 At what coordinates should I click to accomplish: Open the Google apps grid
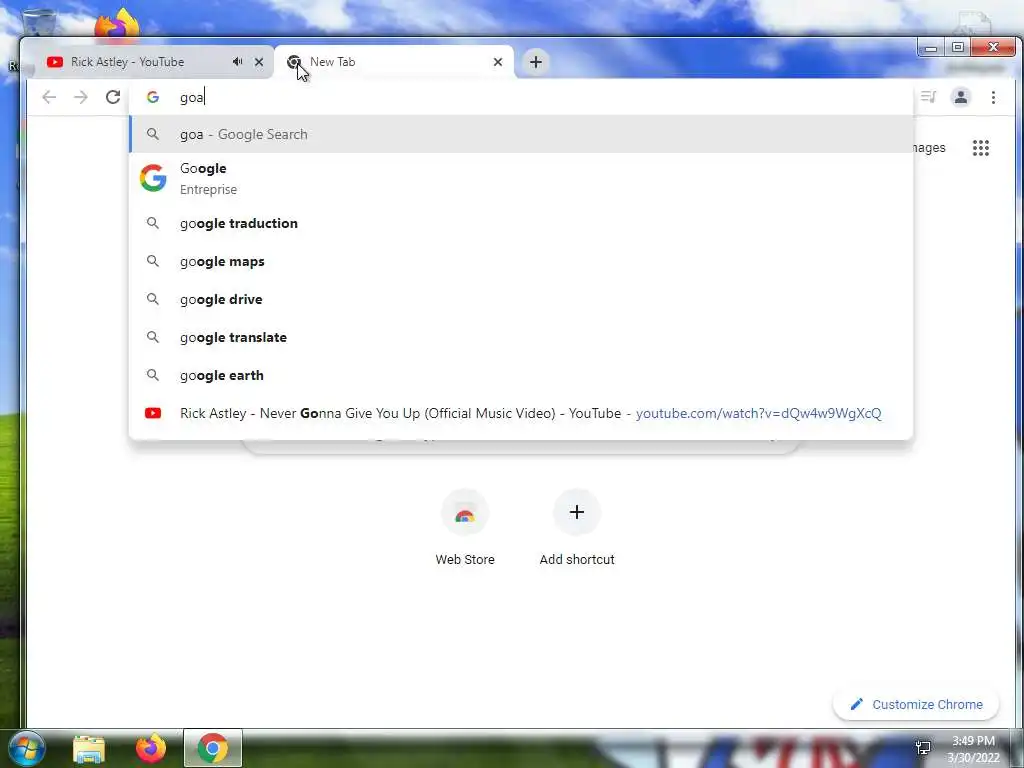pyautogui.click(x=980, y=148)
